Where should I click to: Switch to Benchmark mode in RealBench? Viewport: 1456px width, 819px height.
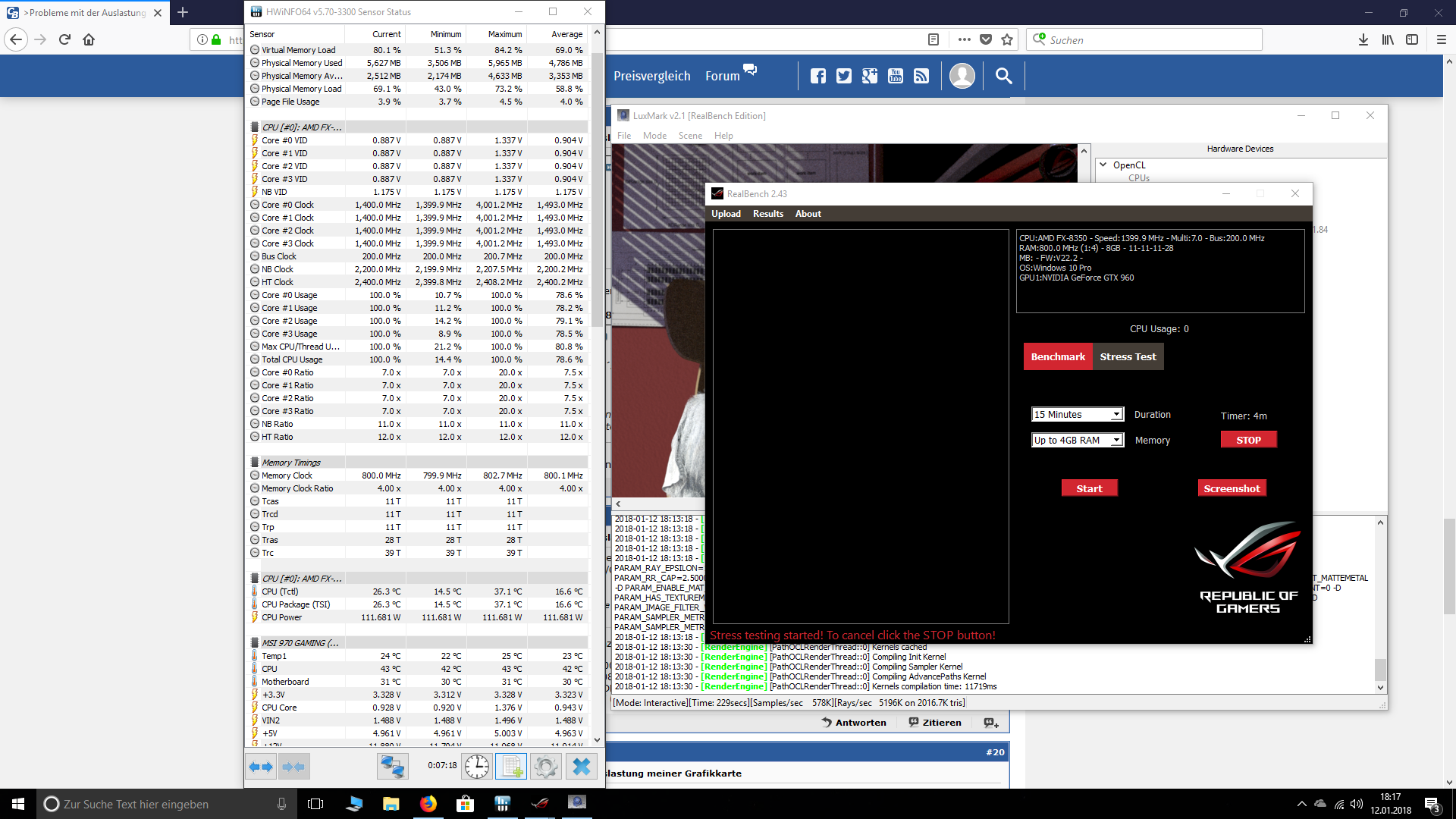pyautogui.click(x=1058, y=356)
